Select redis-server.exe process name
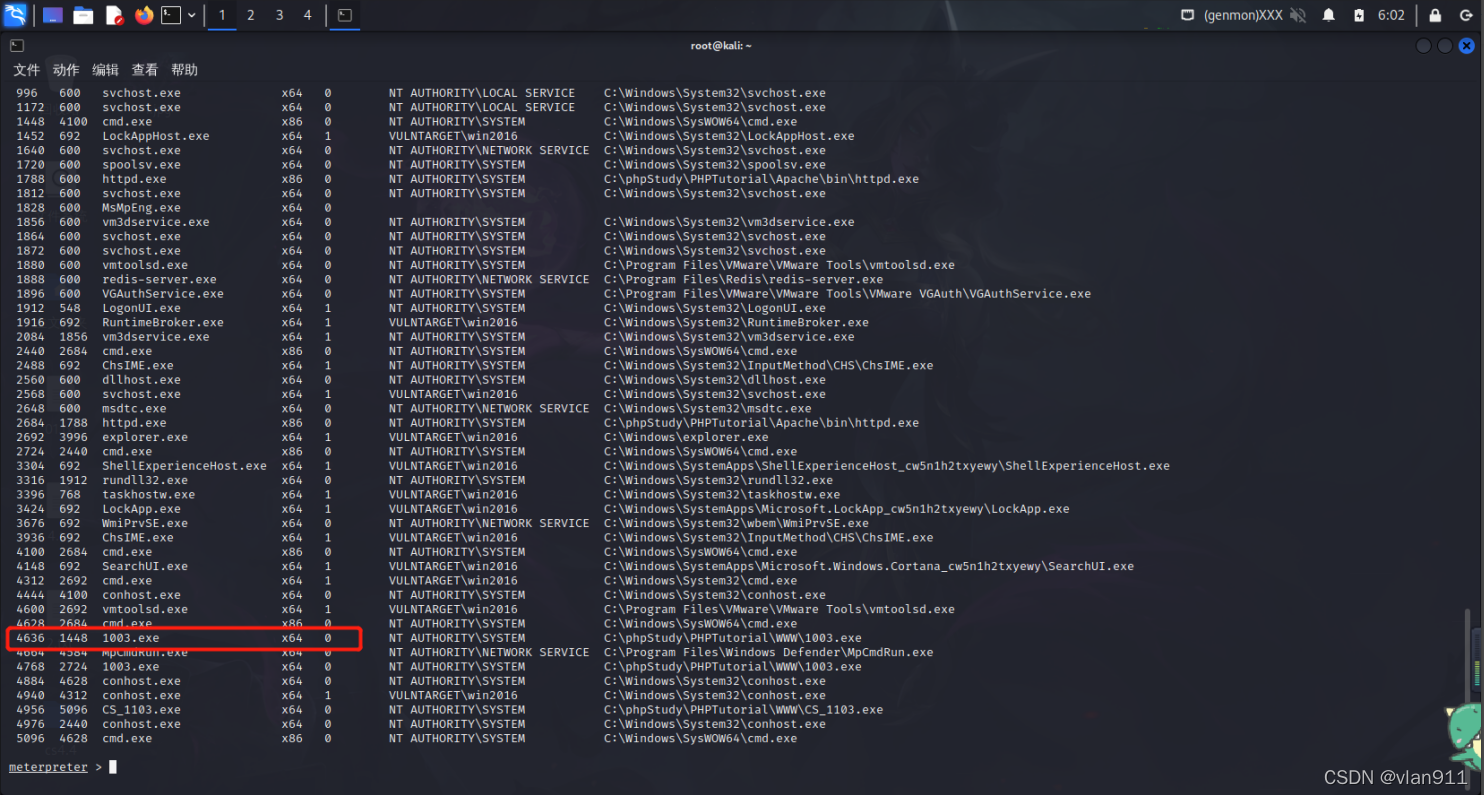Image resolution: width=1484 pixels, height=795 pixels. click(159, 280)
